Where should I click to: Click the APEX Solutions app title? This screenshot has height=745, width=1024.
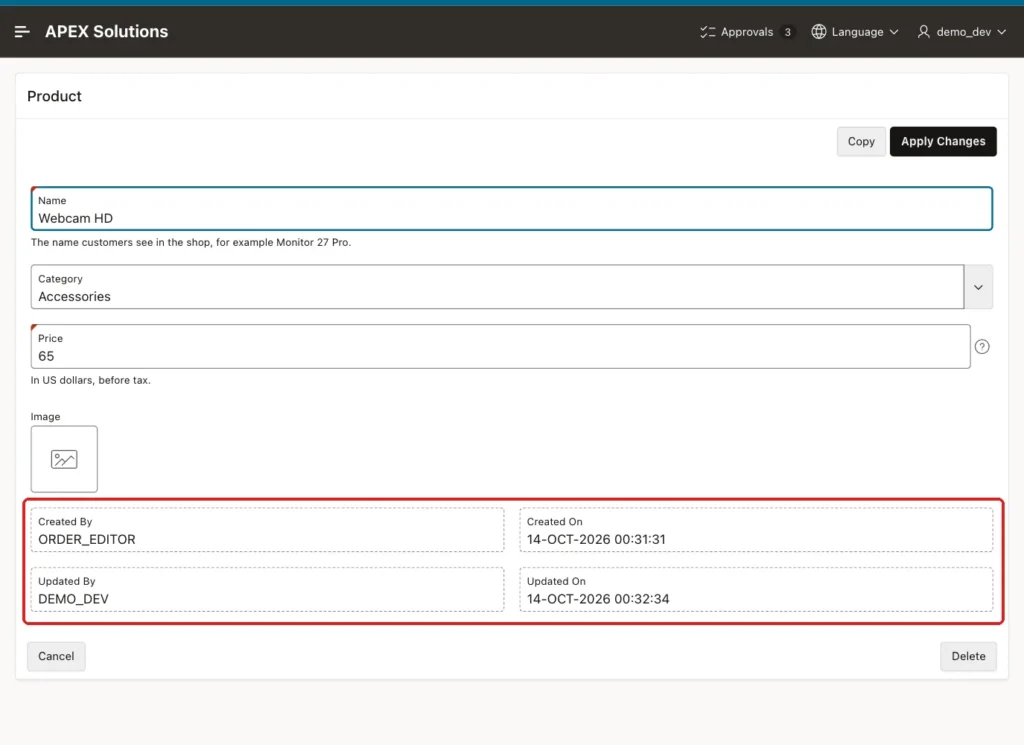click(x=106, y=31)
